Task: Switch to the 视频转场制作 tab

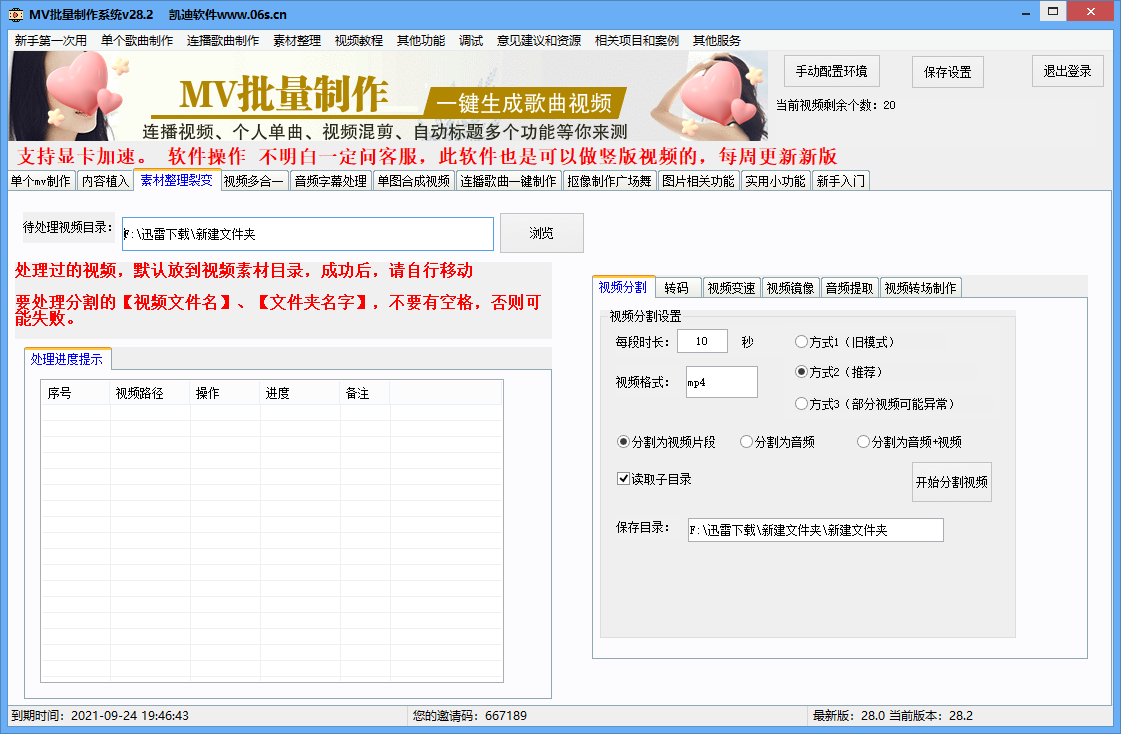Action: [920, 287]
